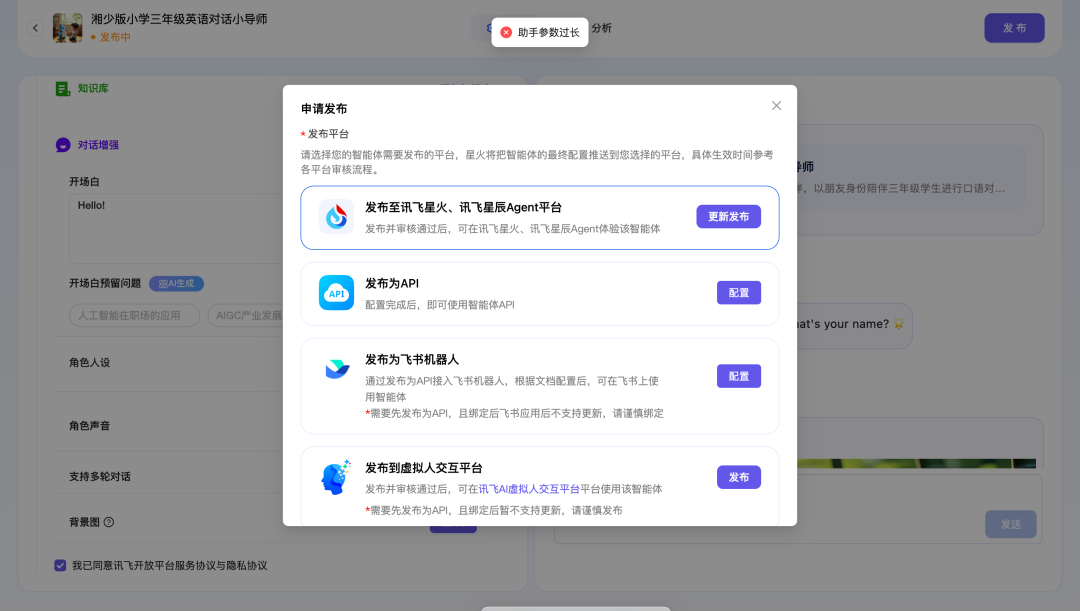Click the top-right 发布 button
Screen dimensions: 1080x611
(1014, 28)
